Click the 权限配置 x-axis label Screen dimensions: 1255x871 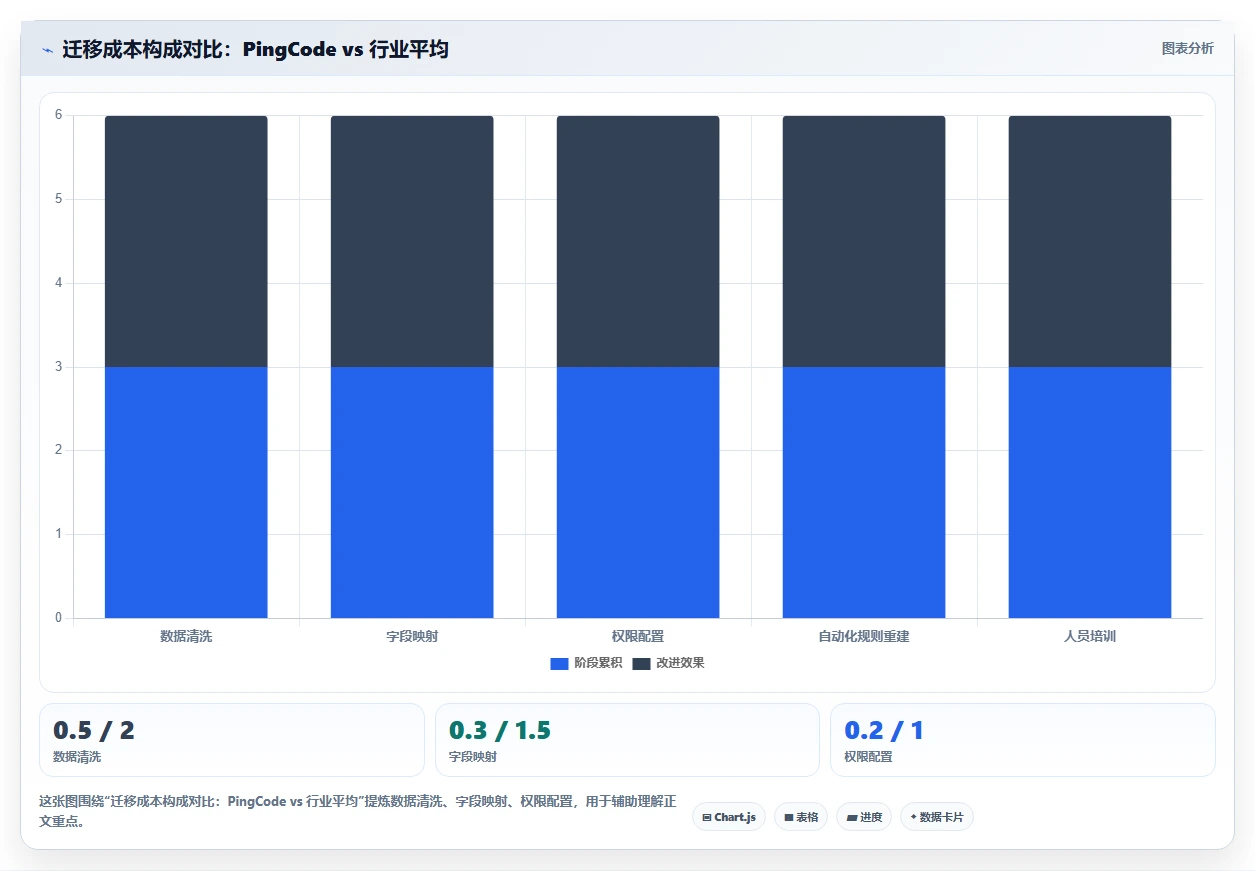[x=638, y=636]
